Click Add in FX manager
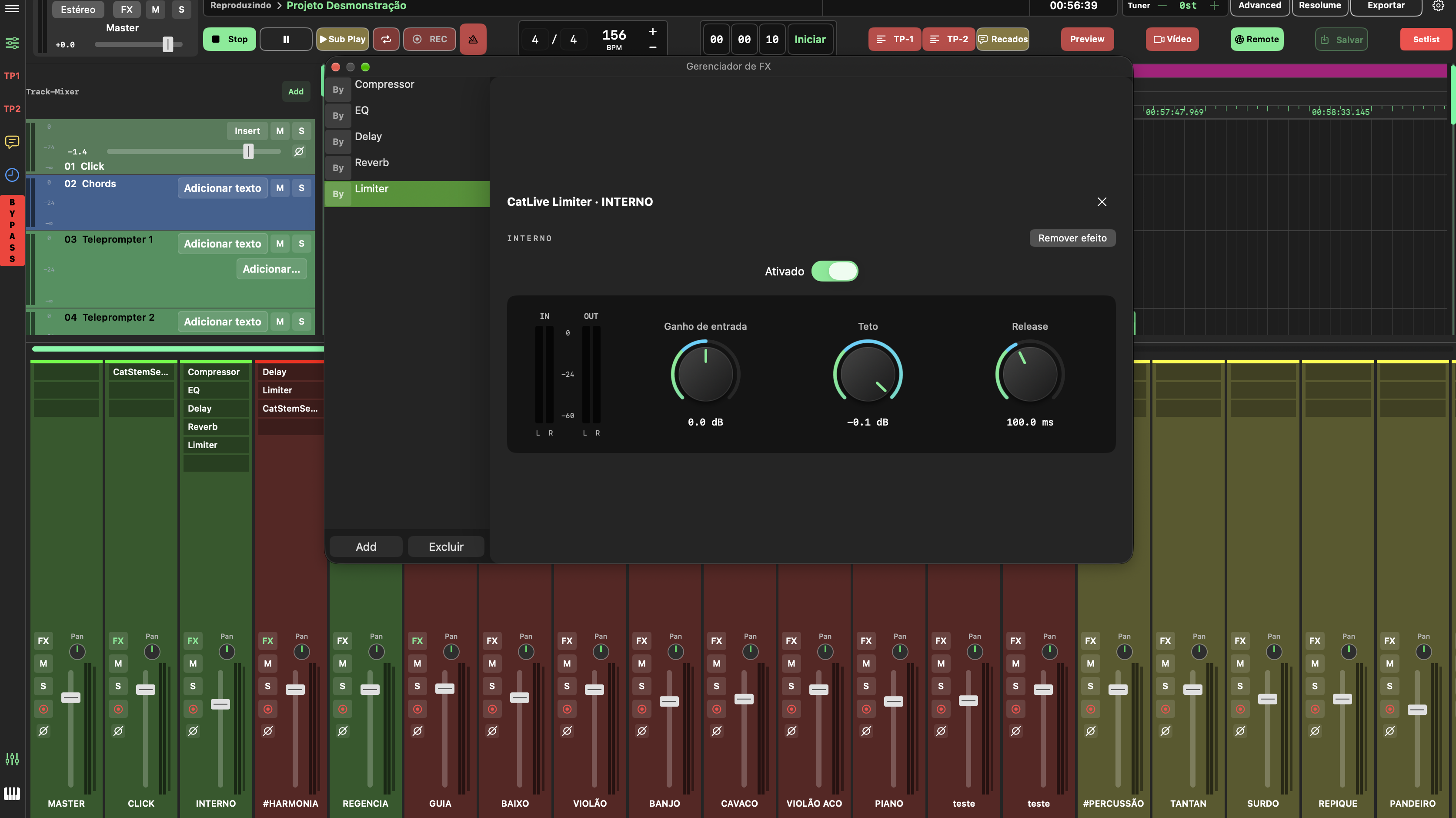The width and height of the screenshot is (1456, 818). pos(366,546)
